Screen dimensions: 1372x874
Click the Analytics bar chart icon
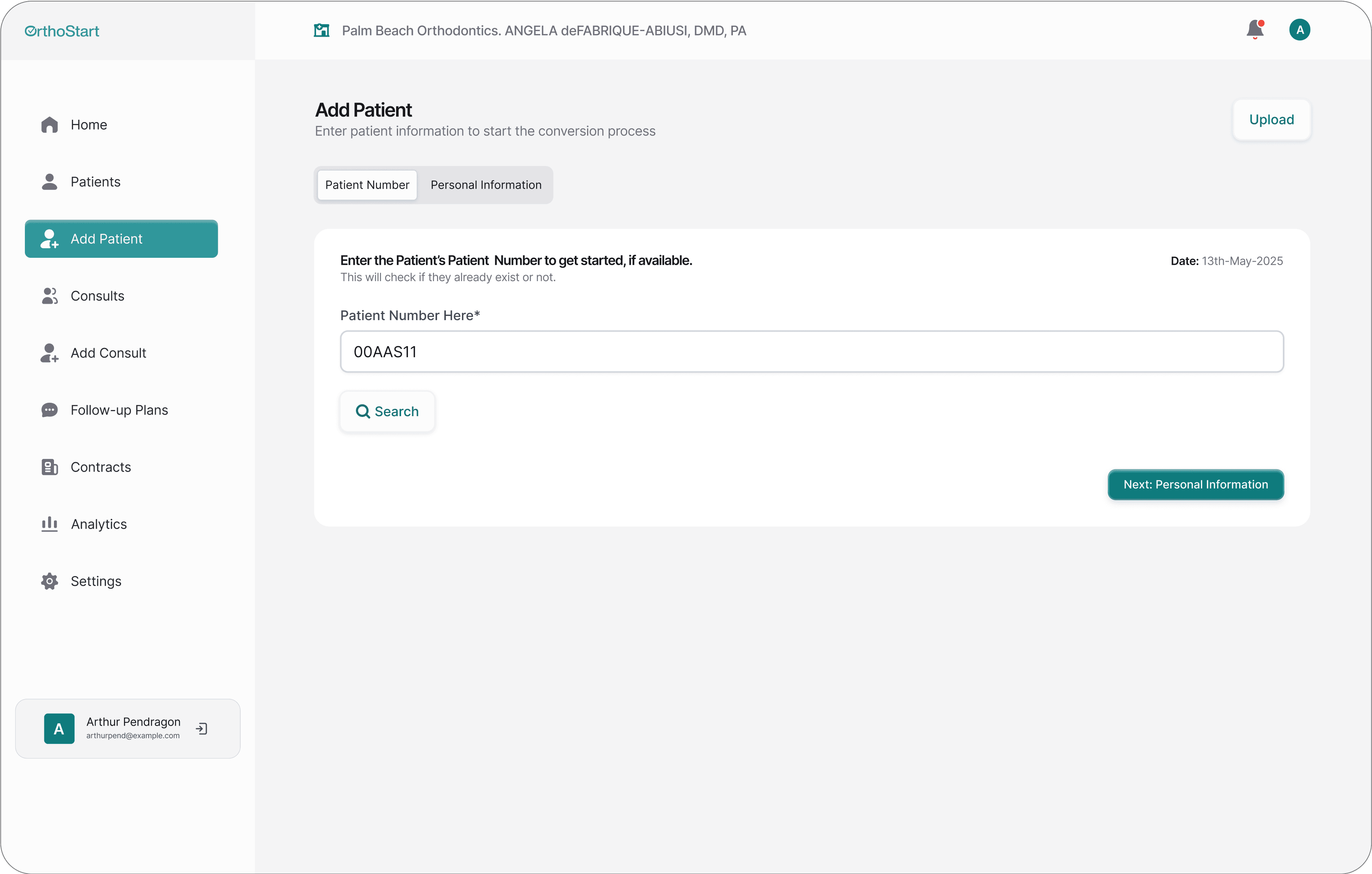50,524
